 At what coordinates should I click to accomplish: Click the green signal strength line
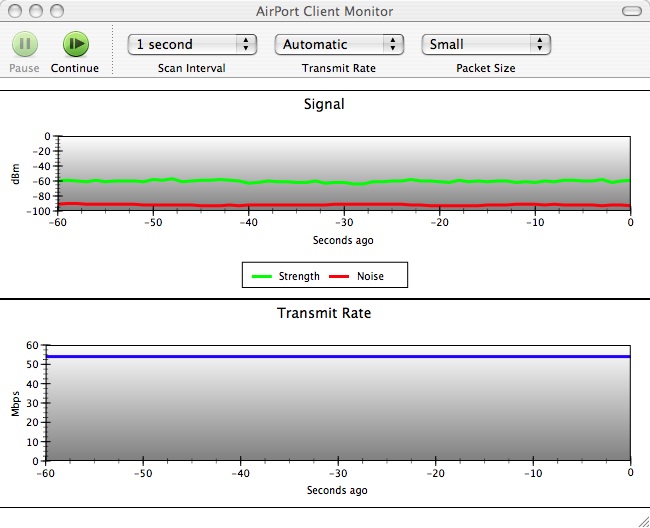[344, 182]
